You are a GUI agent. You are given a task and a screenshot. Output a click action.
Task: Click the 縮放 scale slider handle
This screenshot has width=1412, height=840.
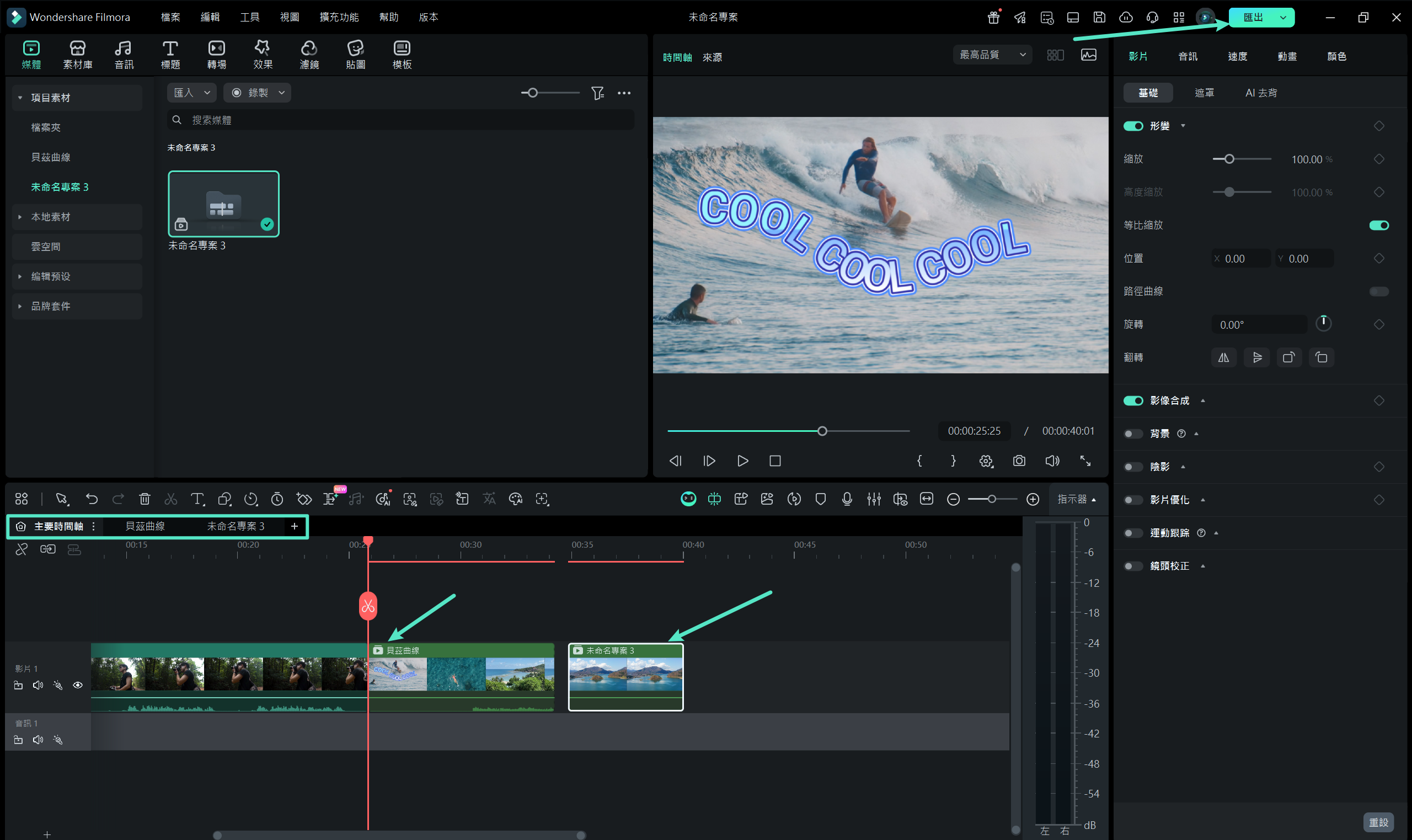(1229, 159)
